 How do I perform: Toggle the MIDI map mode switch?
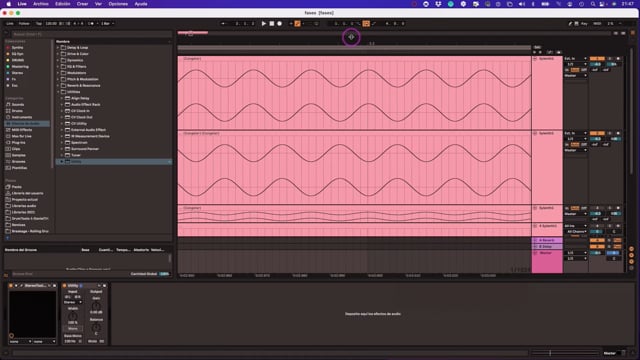click(x=597, y=24)
